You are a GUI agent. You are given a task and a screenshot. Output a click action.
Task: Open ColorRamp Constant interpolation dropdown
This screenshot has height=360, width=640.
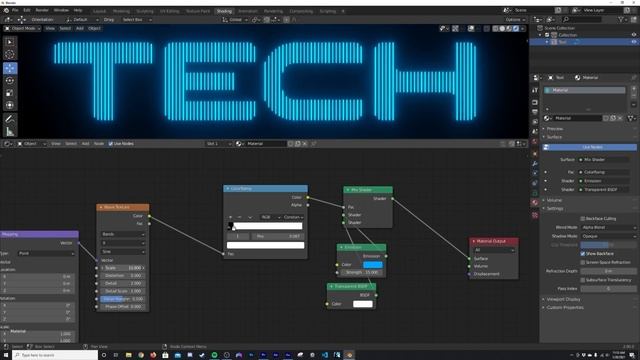point(293,217)
